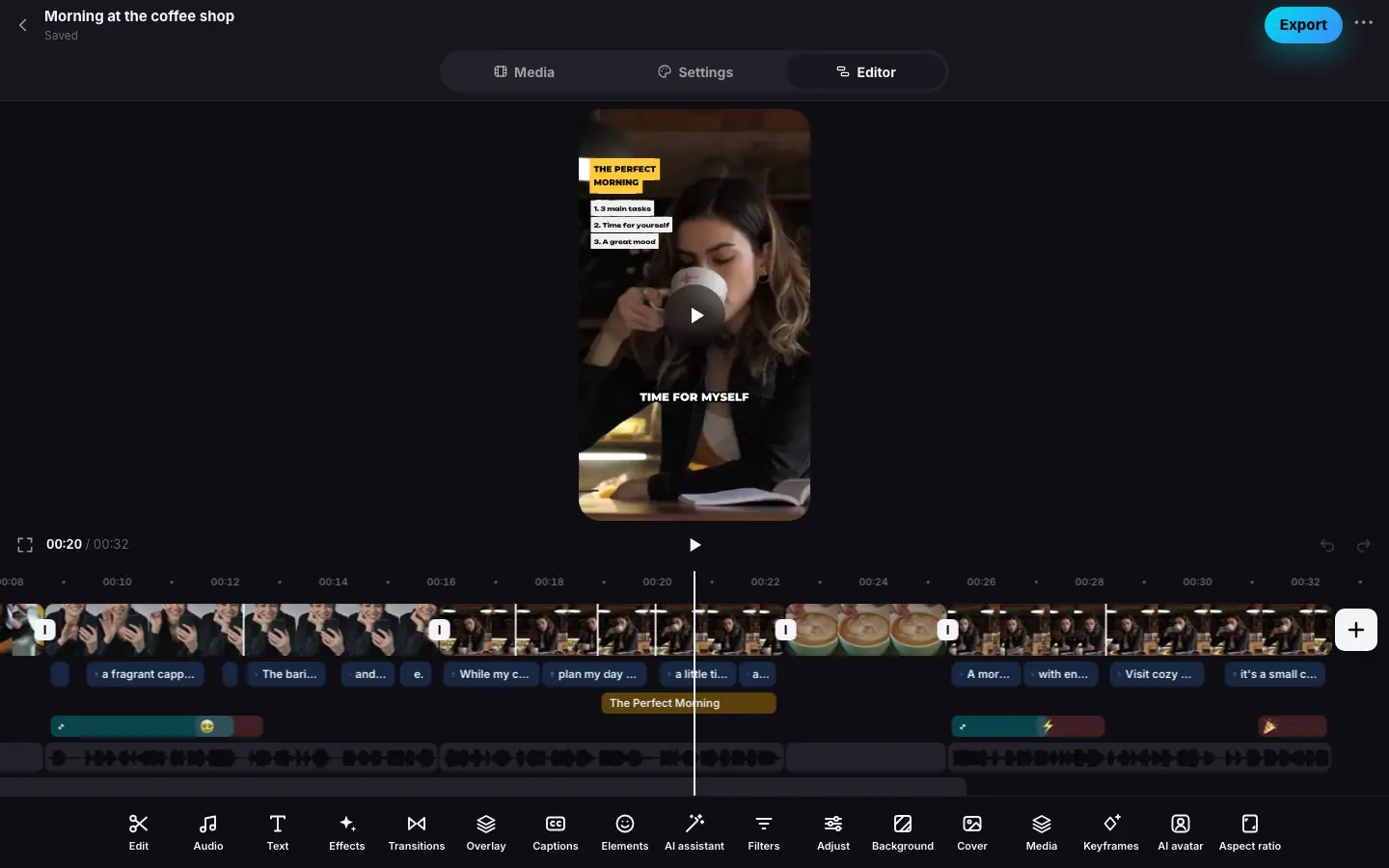Toggle fullscreen preview

[25, 545]
